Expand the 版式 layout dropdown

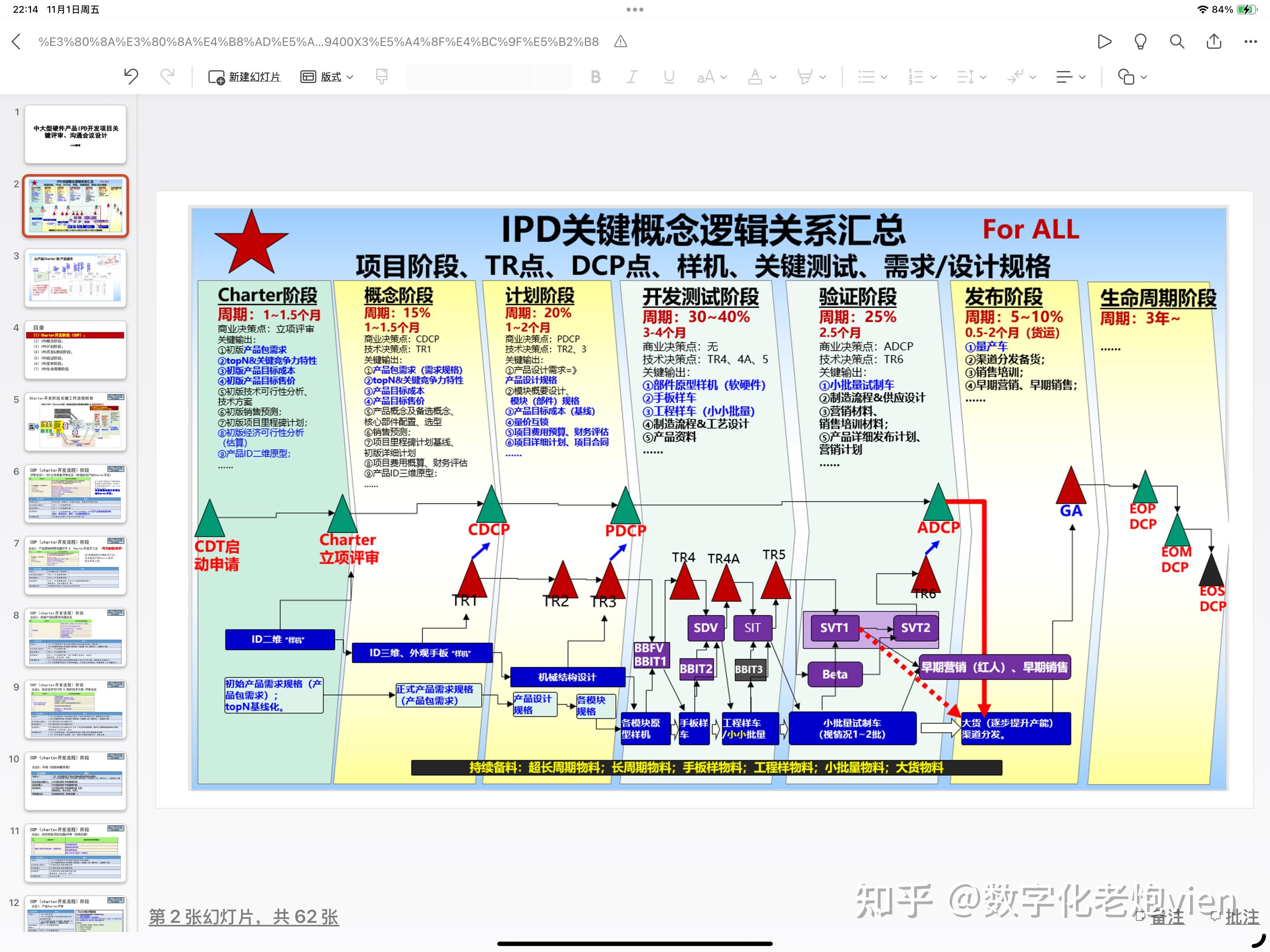[x=326, y=76]
